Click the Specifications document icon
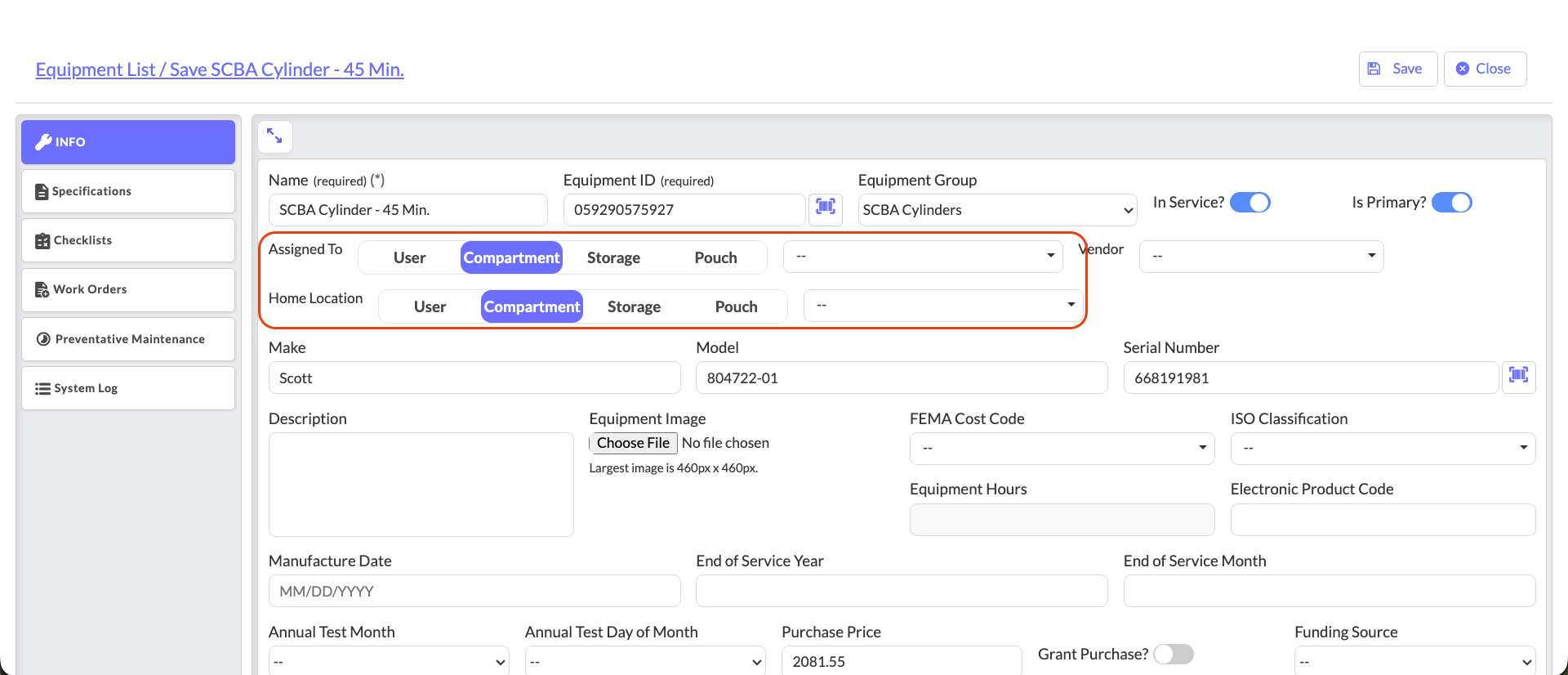The image size is (1568, 675). [42, 191]
